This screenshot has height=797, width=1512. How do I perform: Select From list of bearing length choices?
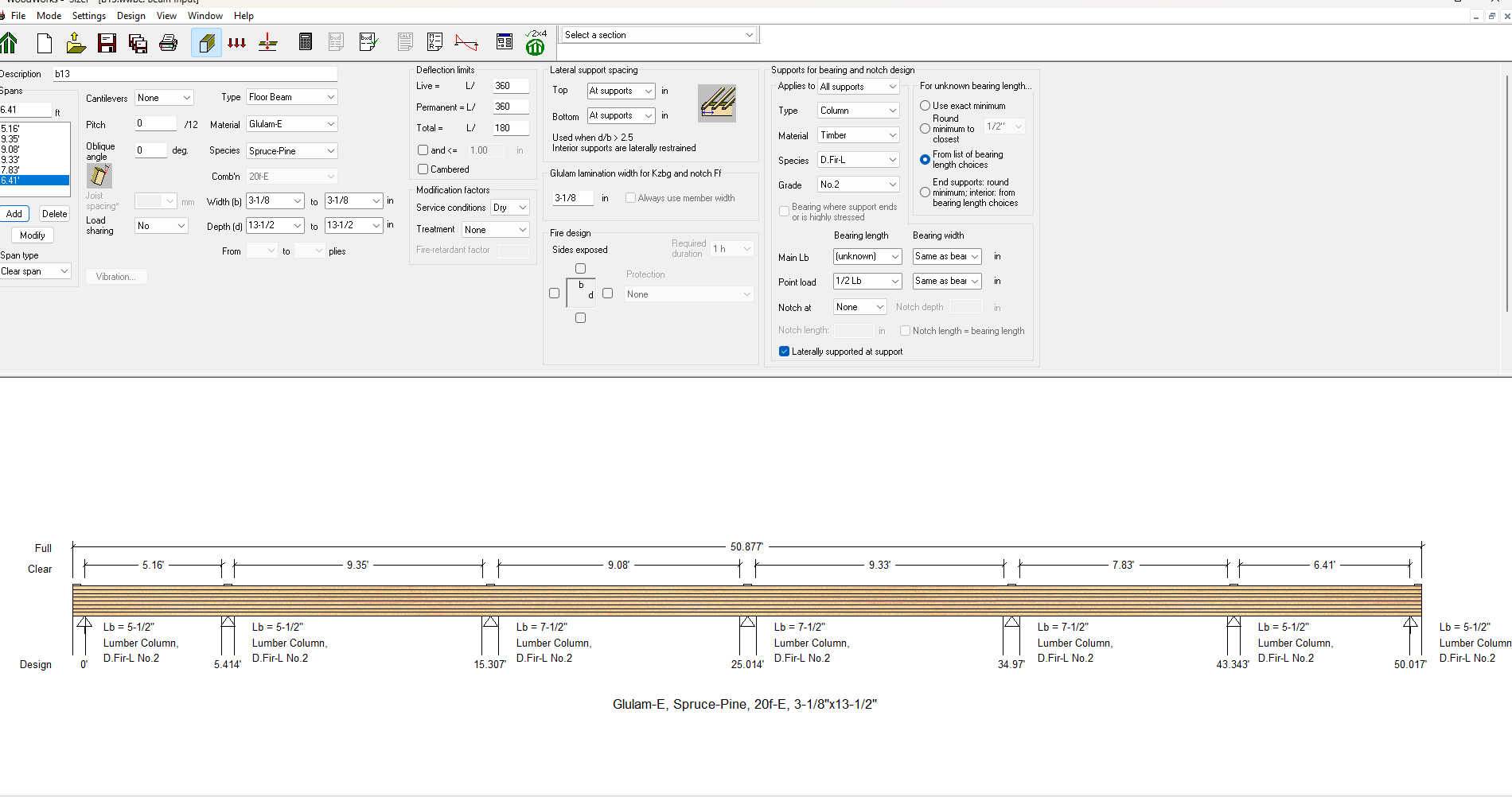925,160
